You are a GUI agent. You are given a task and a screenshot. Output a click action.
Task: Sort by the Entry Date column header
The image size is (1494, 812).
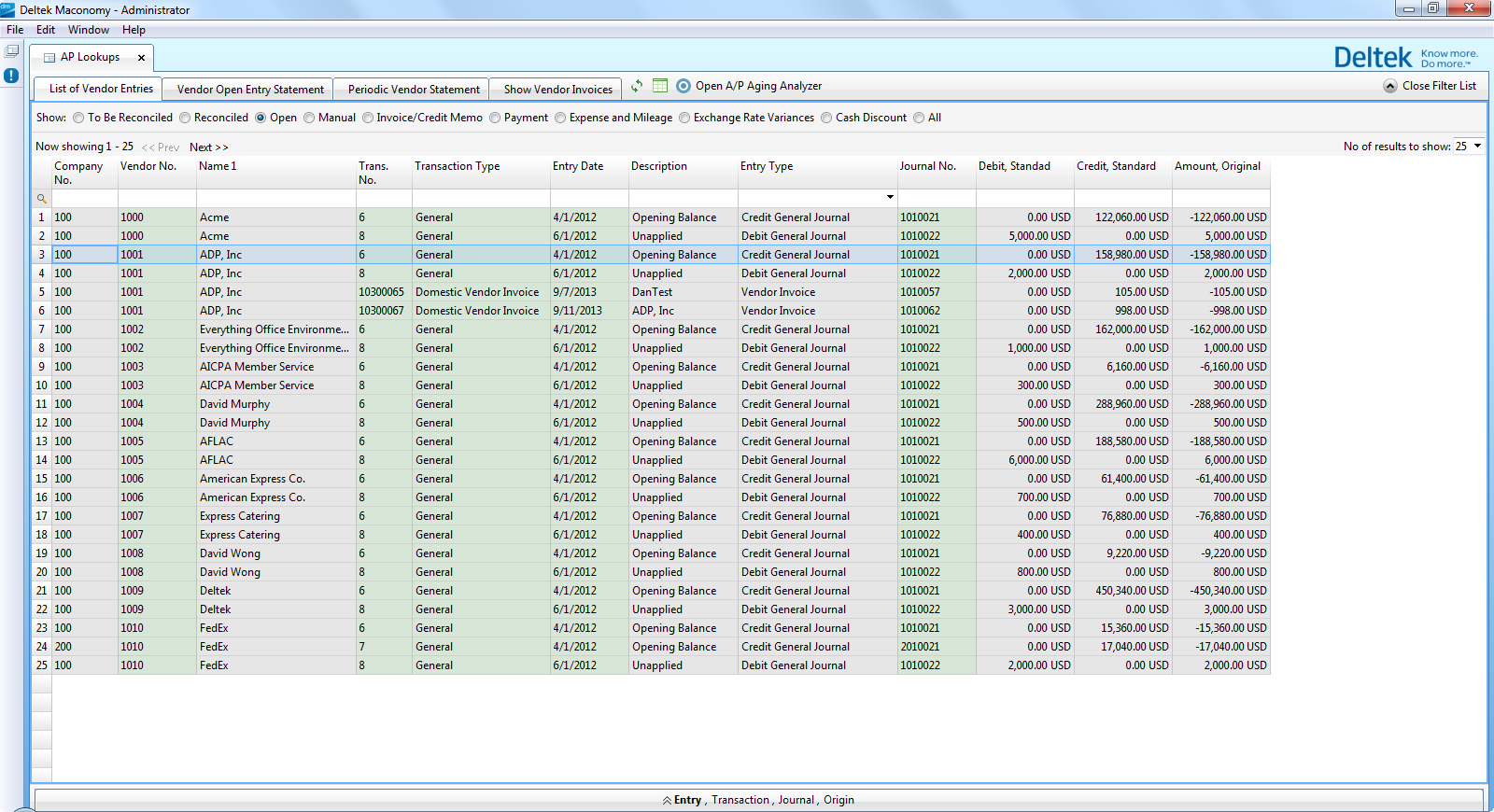[x=578, y=166]
